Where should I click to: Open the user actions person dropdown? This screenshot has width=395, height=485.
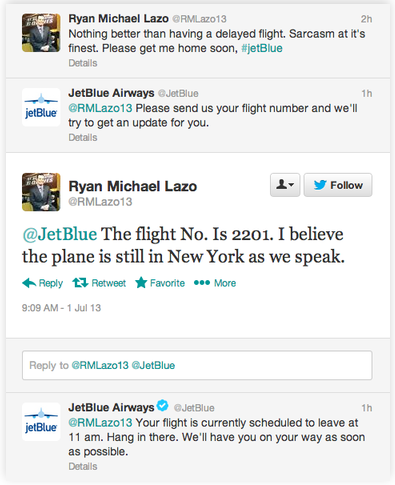(285, 185)
